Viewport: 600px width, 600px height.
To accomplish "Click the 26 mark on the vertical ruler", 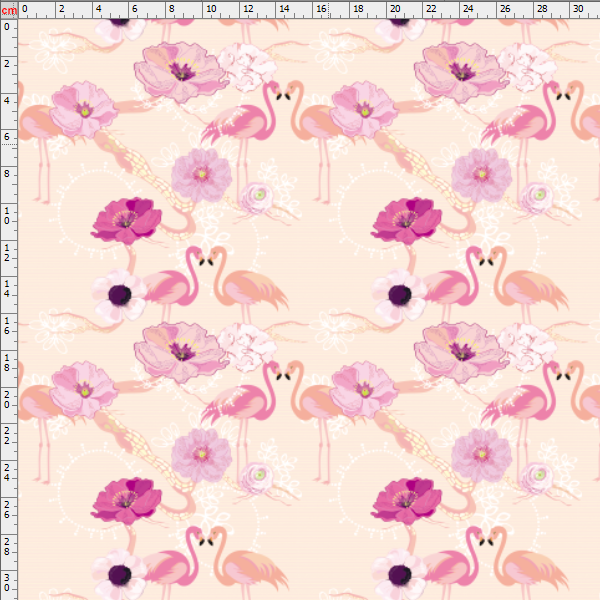I will (7, 510).
